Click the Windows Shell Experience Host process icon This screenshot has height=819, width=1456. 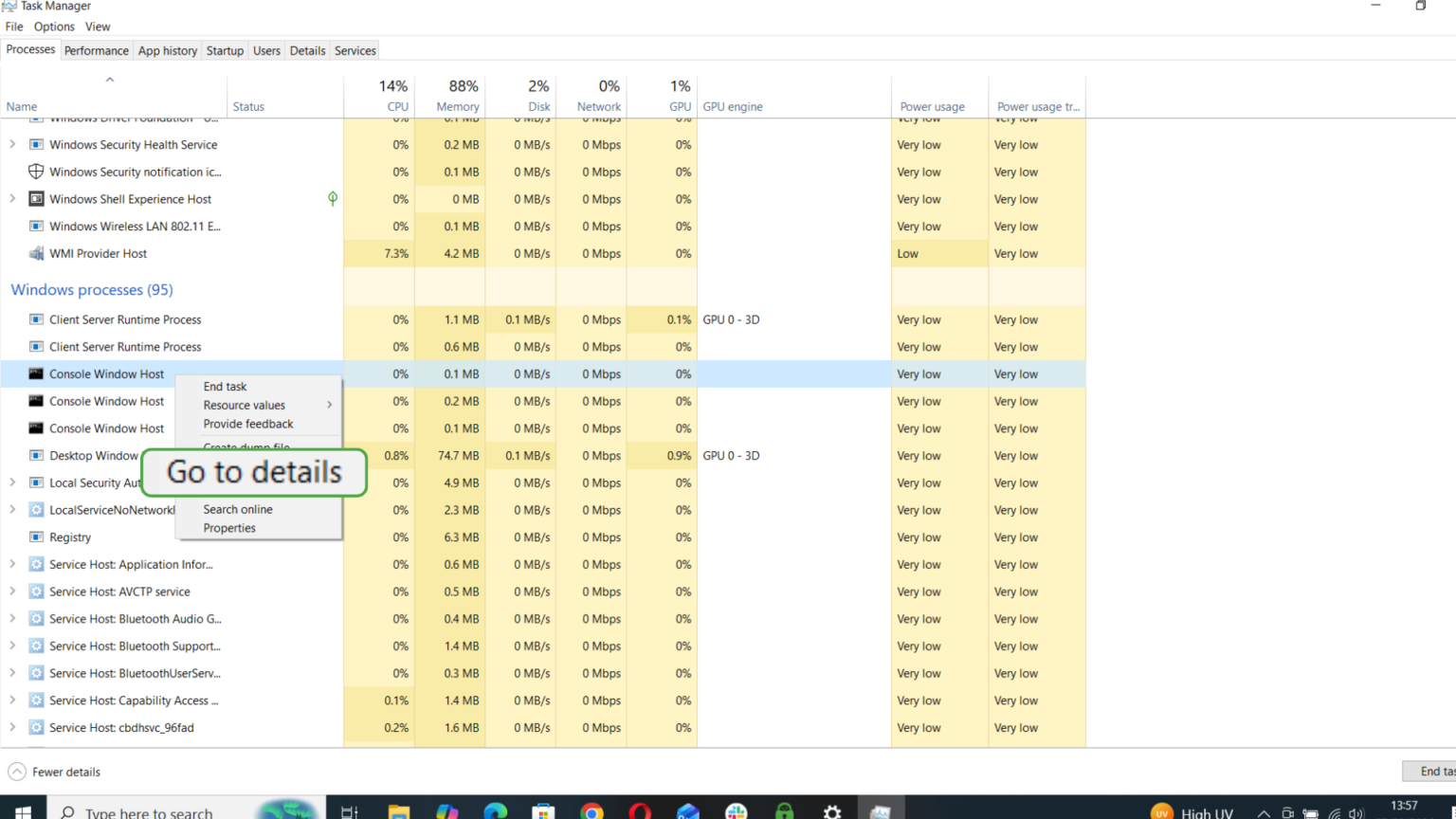[x=36, y=199]
